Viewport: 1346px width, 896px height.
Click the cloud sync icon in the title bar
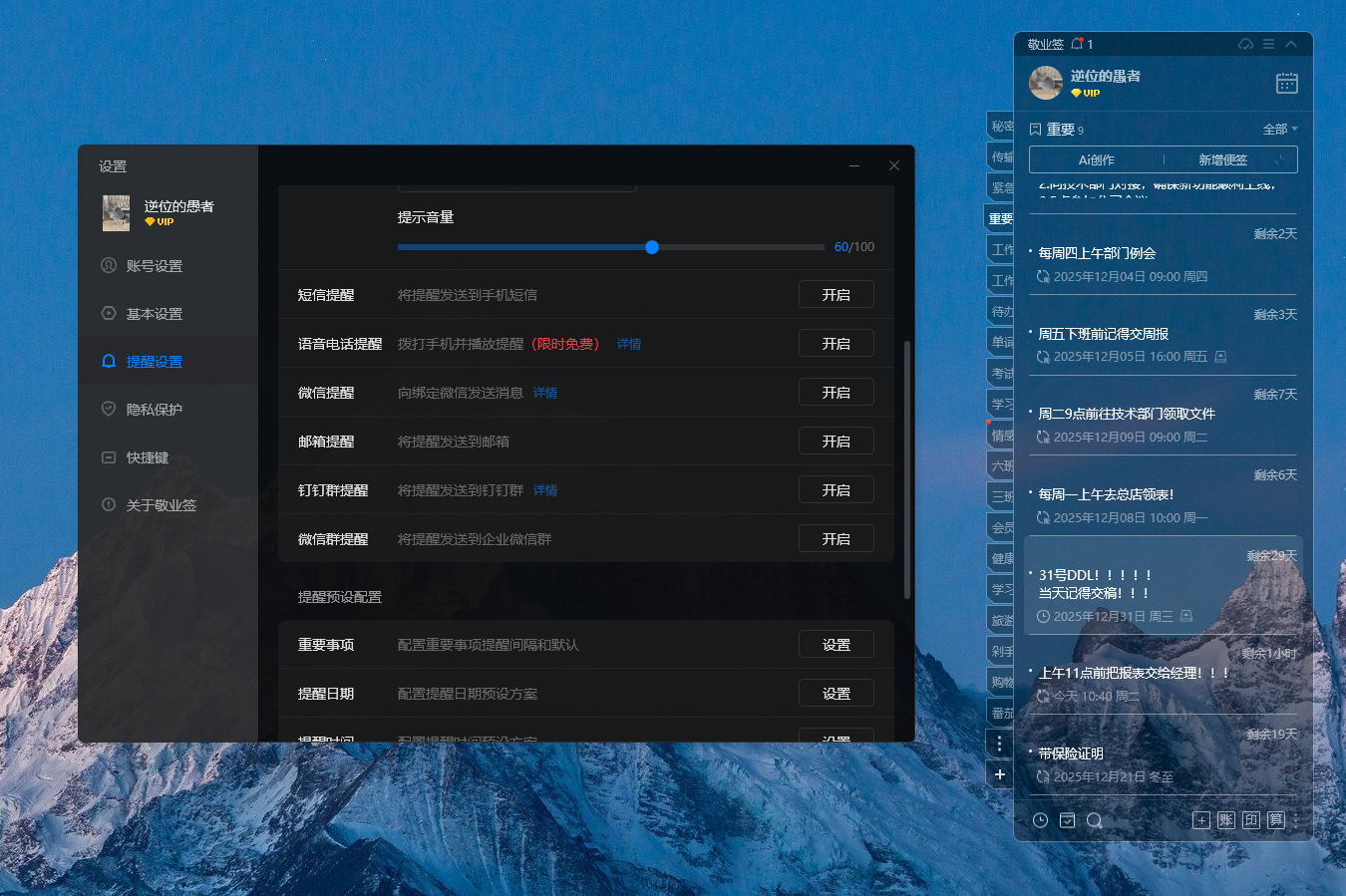[1245, 44]
